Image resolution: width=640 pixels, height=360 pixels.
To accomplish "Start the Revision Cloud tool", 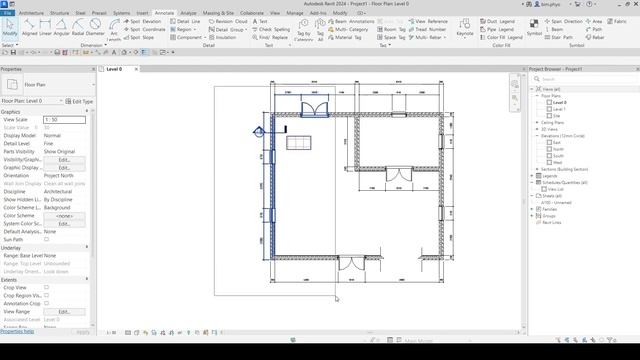I will [228, 21].
